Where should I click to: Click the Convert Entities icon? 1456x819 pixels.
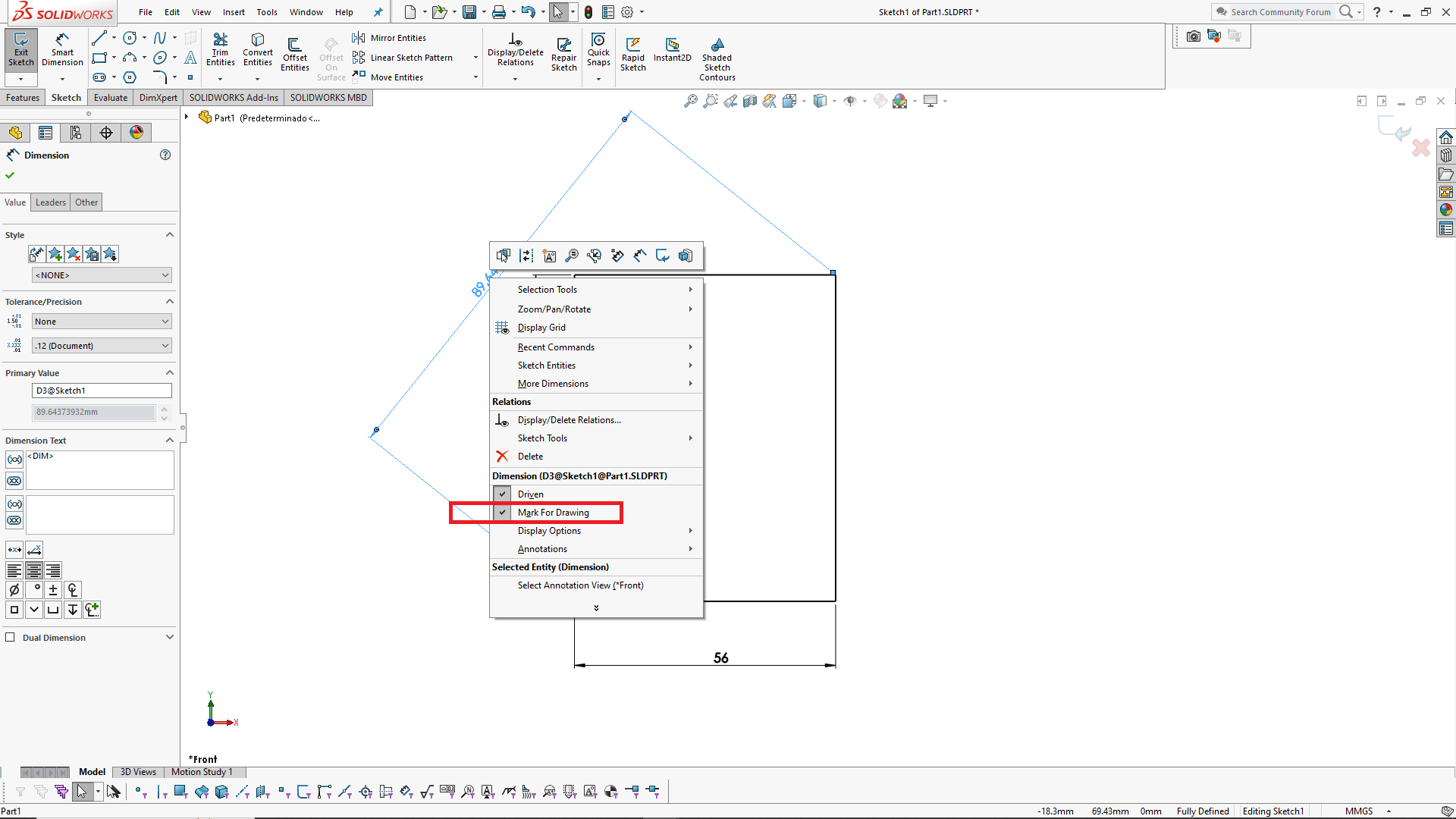click(258, 49)
